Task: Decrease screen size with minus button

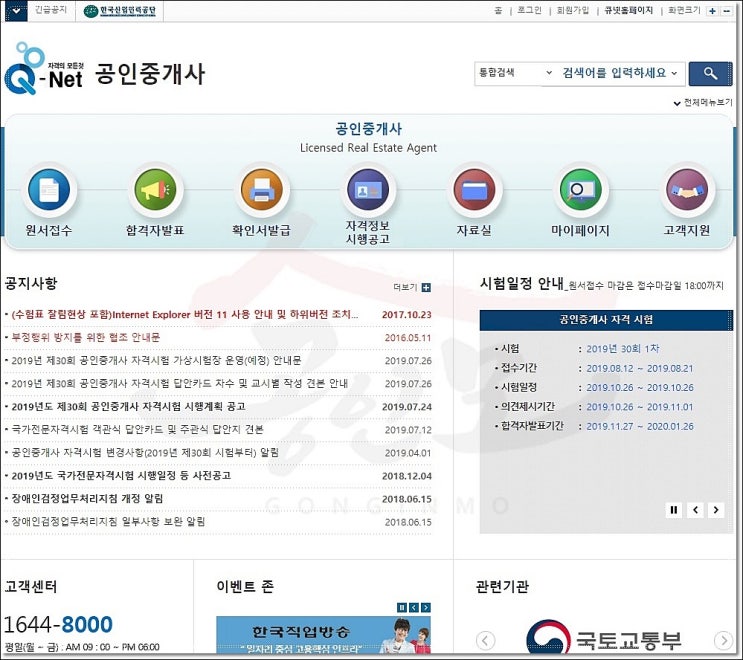Action: click(726, 11)
